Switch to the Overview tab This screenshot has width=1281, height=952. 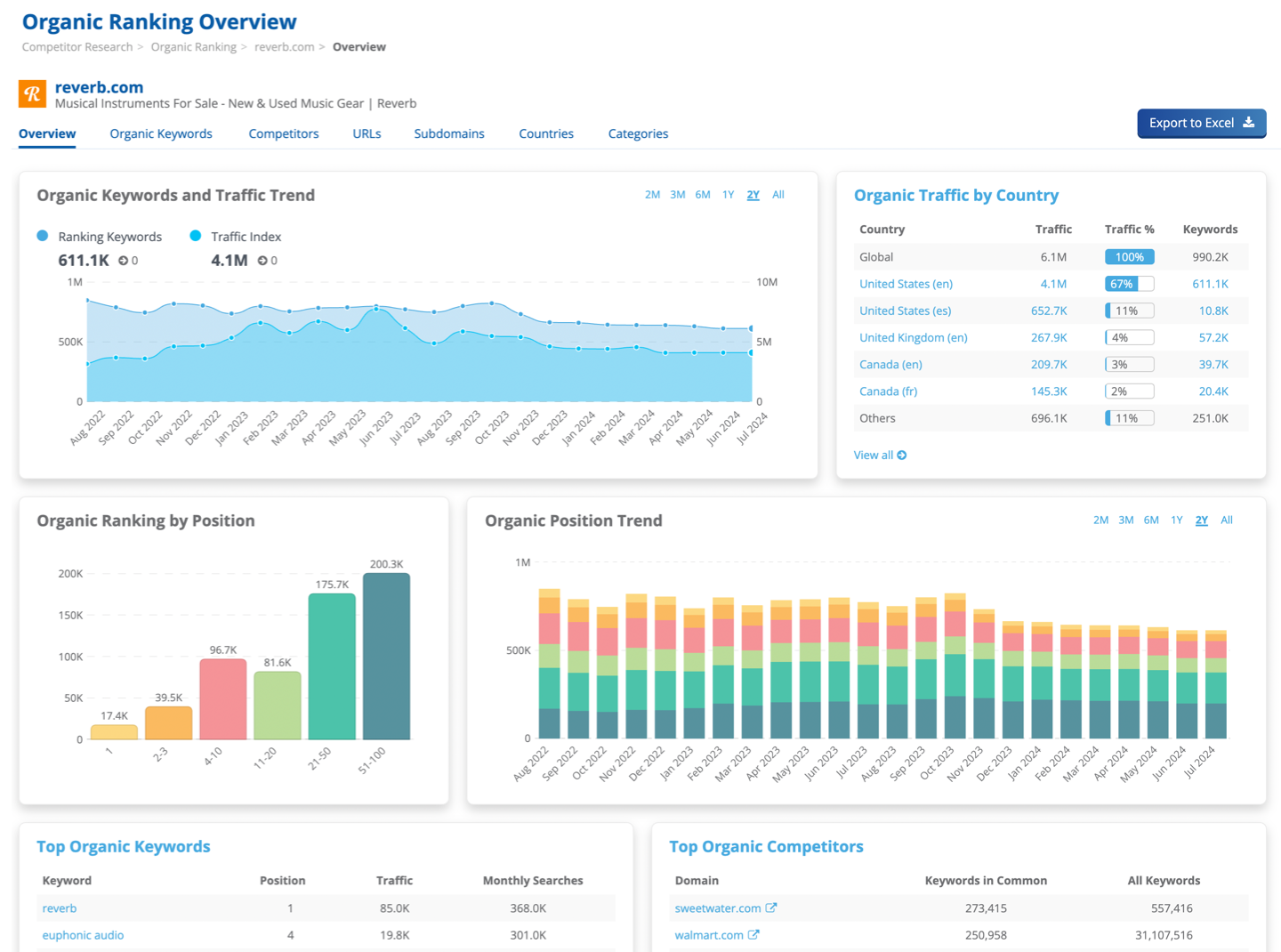pyautogui.click(x=47, y=133)
